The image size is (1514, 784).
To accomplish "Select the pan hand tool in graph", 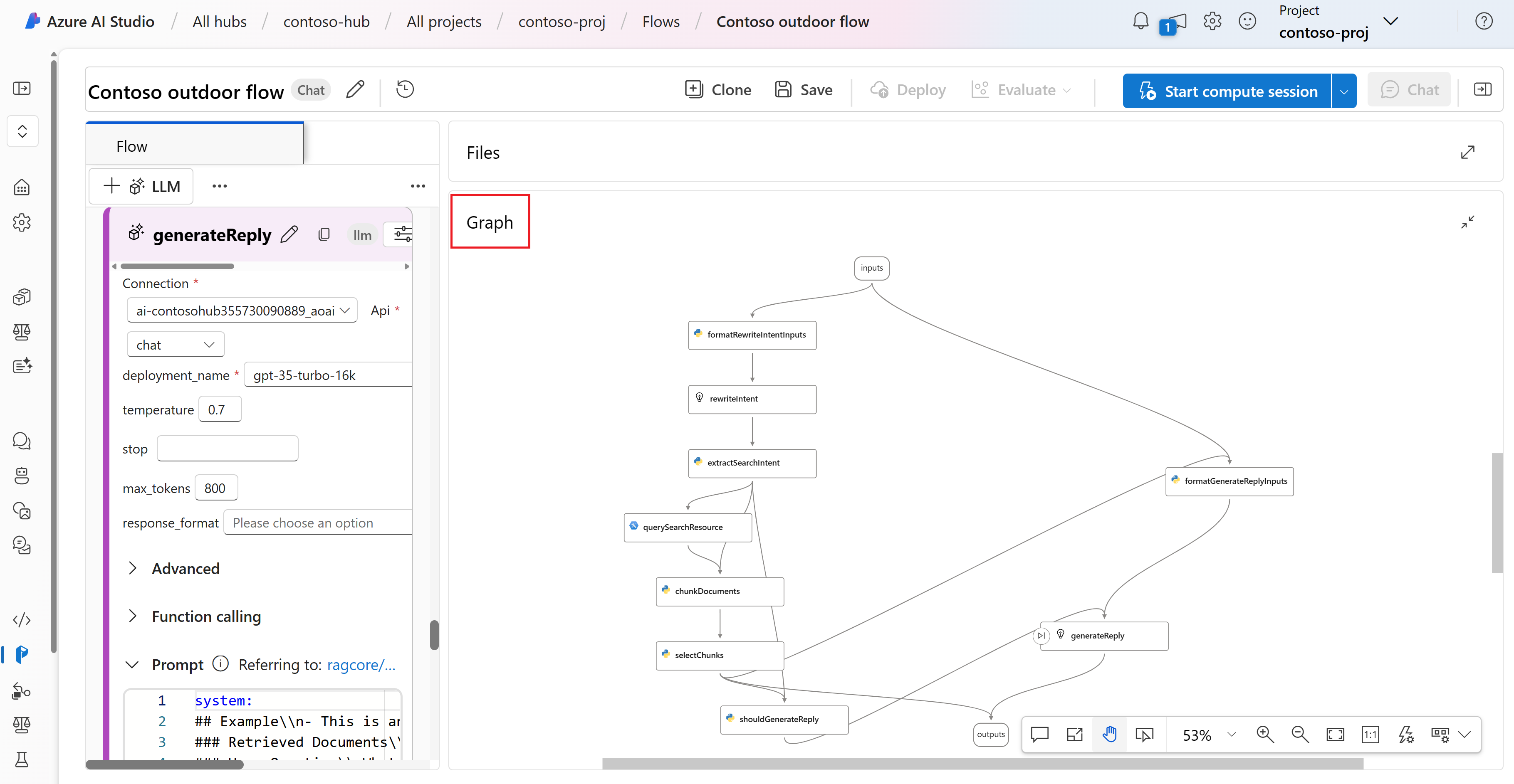I will [1109, 734].
